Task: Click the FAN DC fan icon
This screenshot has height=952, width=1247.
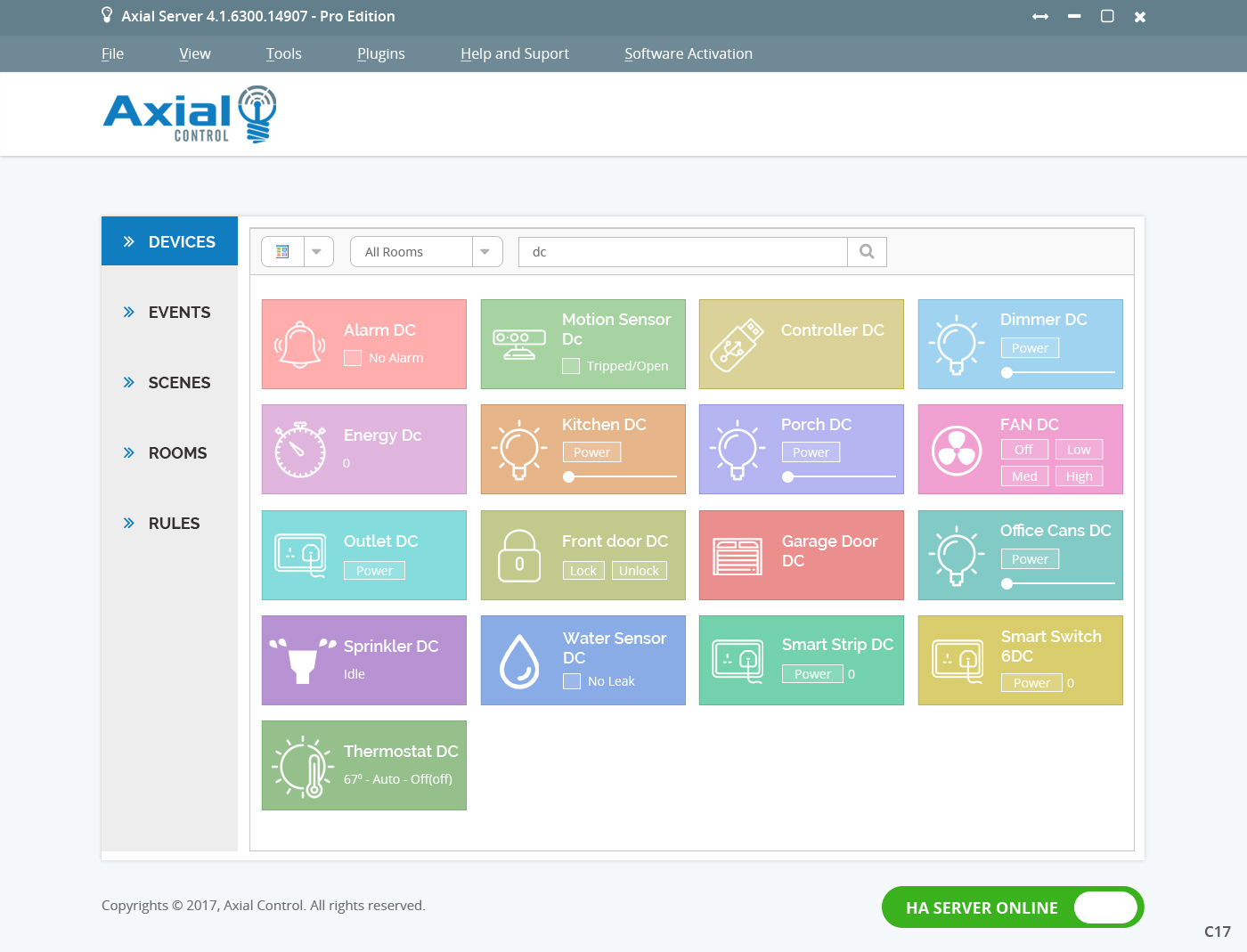Action: (956, 450)
